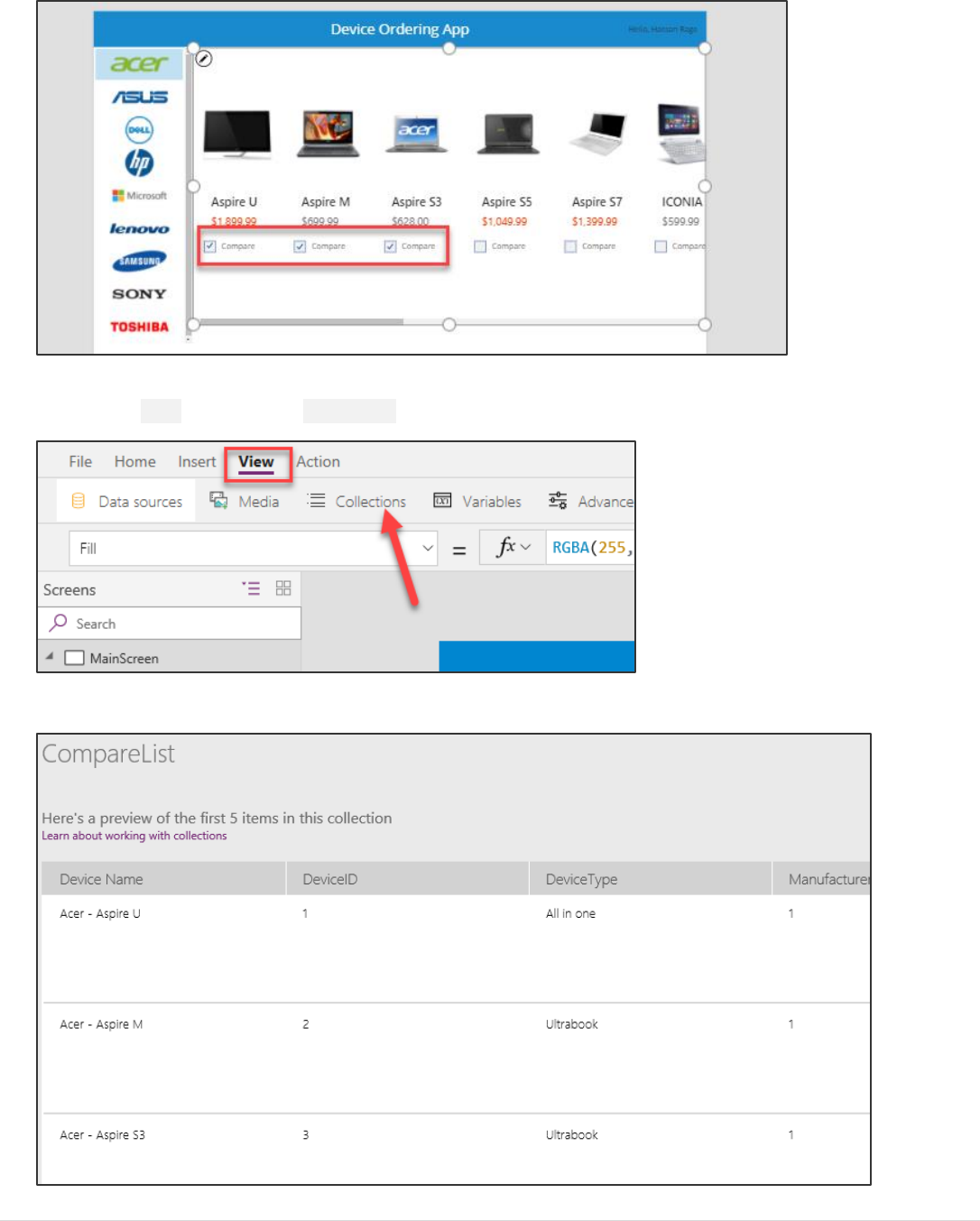Viewport: 980px width, 1221px height.
Task: Uncheck Compare for Aspire U
Action: click(x=210, y=246)
